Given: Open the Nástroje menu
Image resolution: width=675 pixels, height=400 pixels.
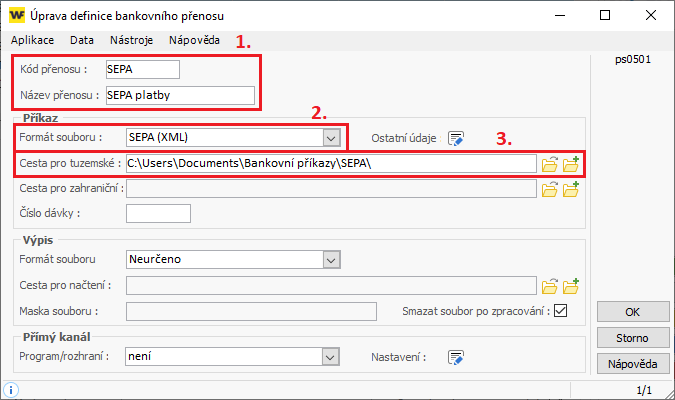Looking at the screenshot, I should click(x=131, y=40).
